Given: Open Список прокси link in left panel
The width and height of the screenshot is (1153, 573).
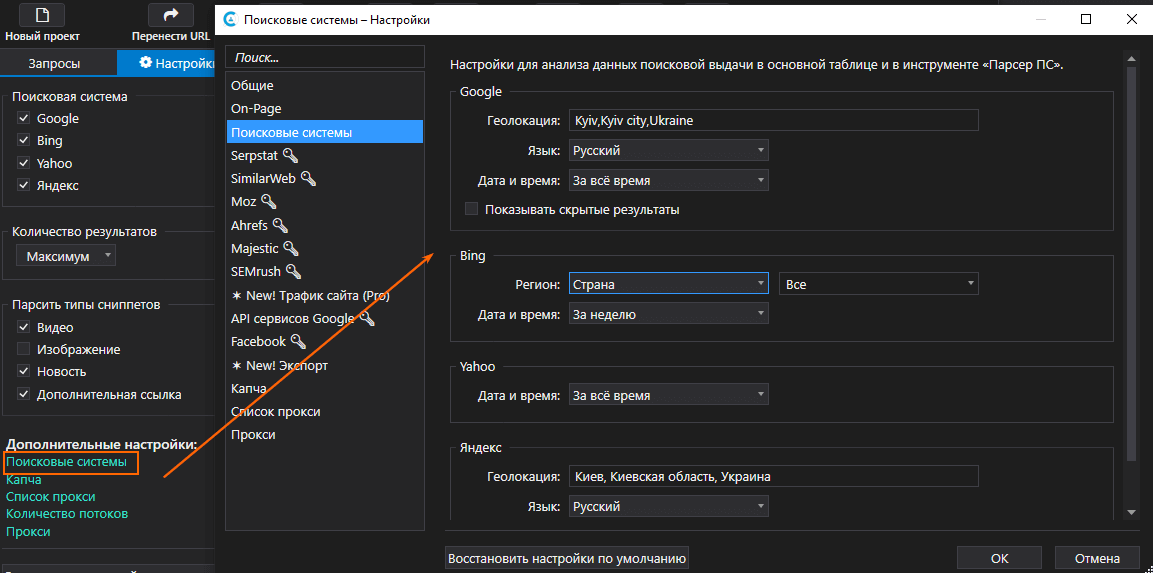Looking at the screenshot, I should pos(51,497).
